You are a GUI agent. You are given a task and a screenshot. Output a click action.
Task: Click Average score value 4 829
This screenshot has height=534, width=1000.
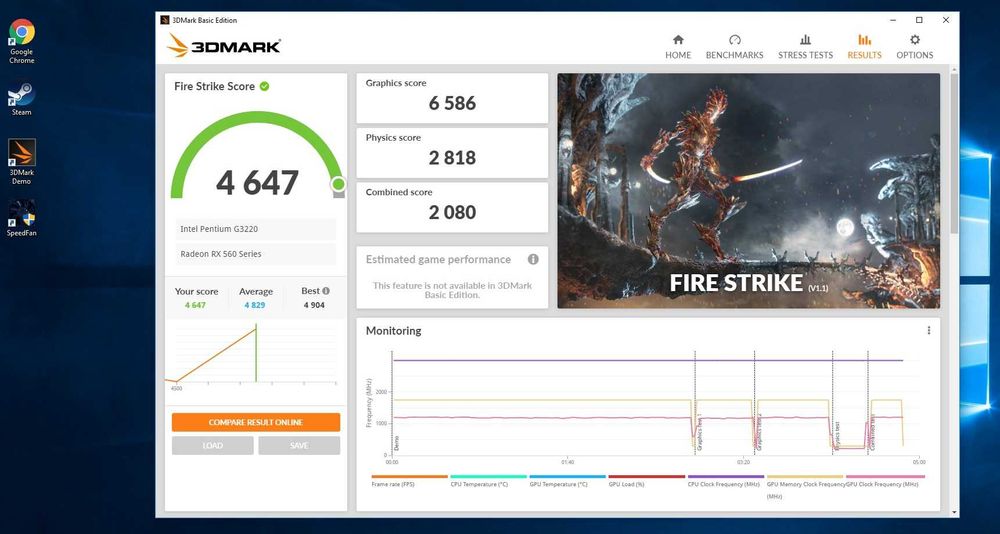(x=255, y=305)
